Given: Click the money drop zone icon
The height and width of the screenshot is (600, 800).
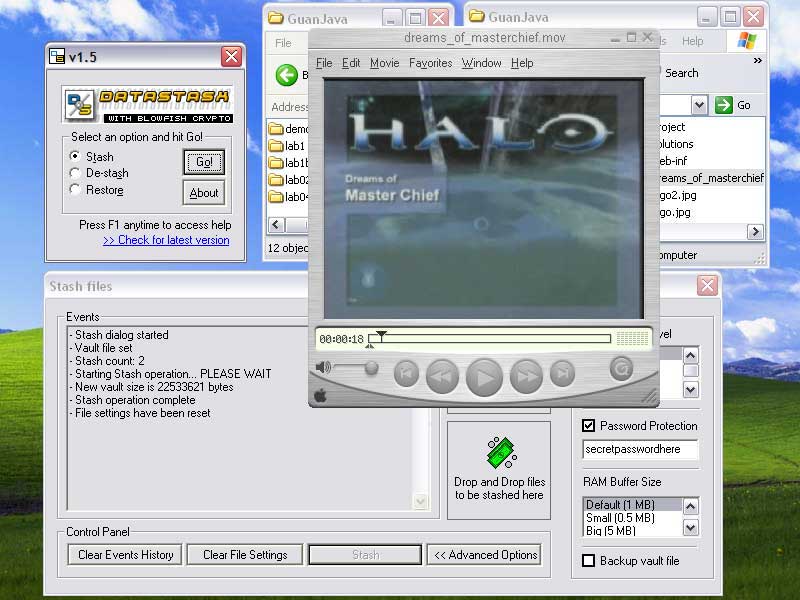Looking at the screenshot, I should click(500, 453).
